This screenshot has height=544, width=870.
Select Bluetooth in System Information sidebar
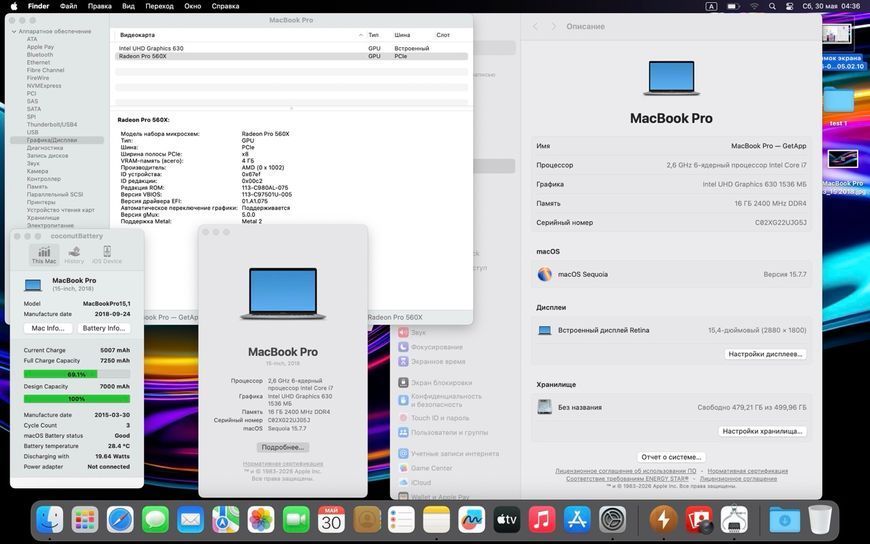(40, 55)
